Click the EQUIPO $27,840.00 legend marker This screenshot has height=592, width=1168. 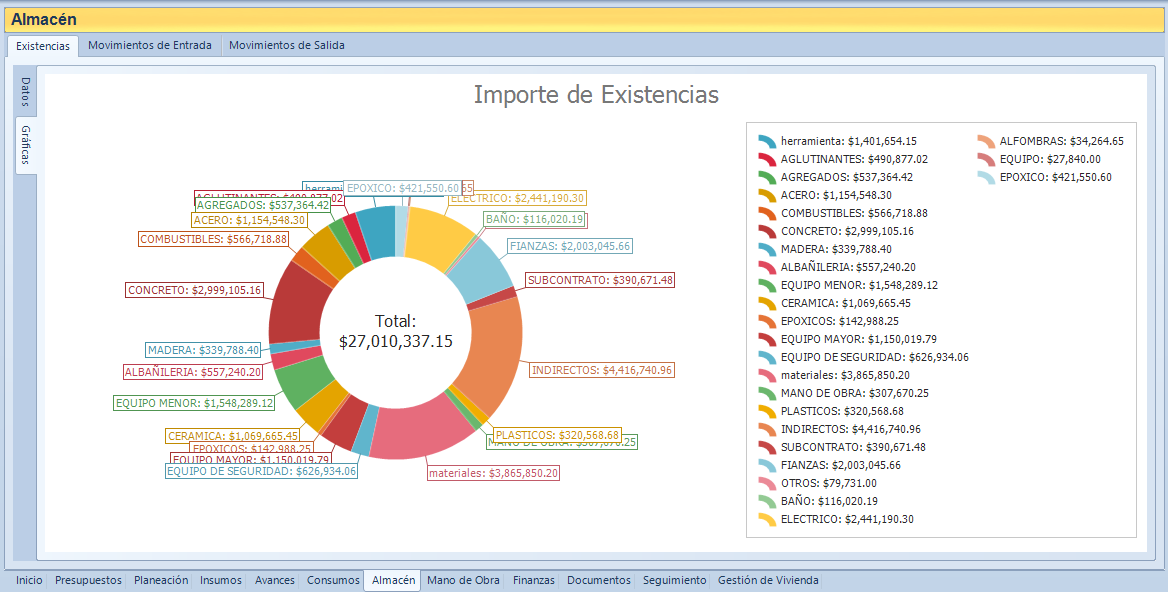click(986, 159)
